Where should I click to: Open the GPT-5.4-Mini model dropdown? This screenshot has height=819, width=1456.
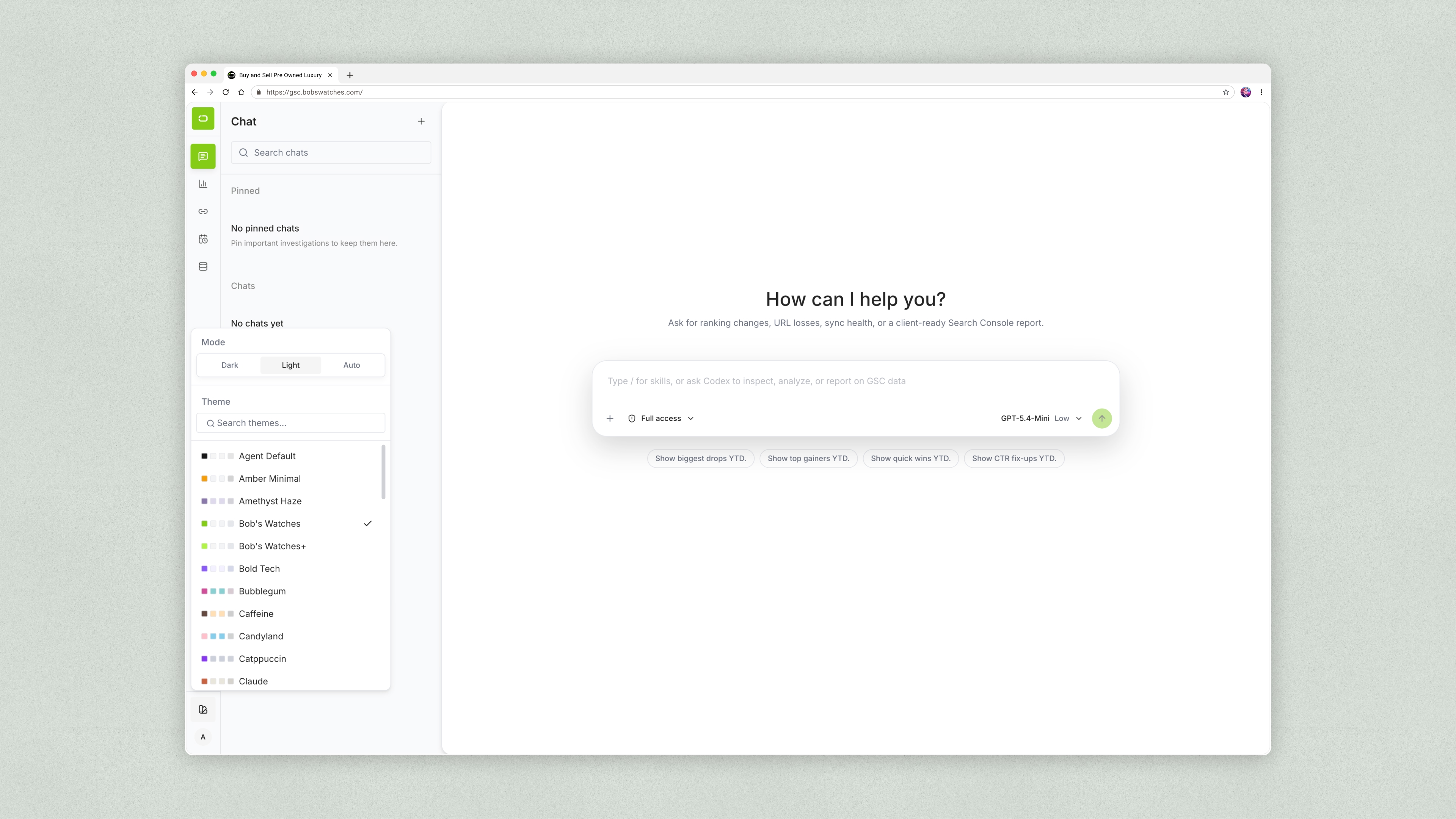1041,418
